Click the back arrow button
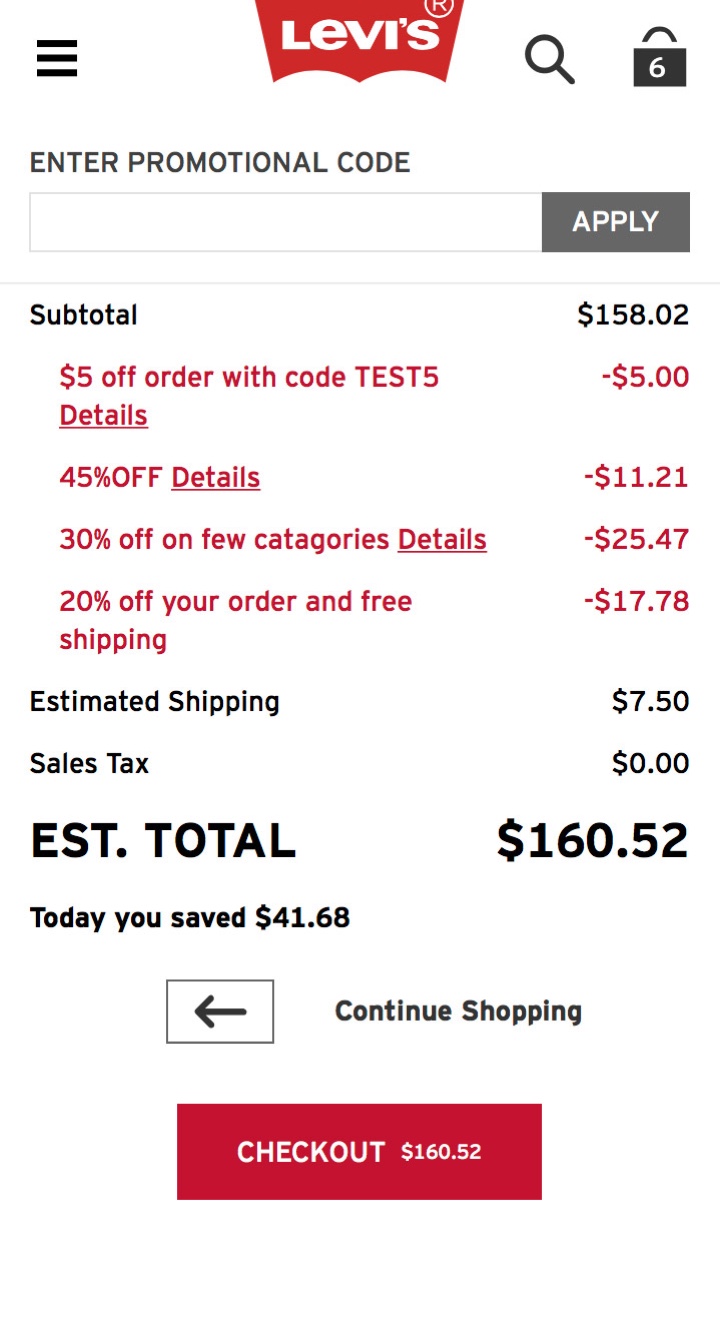720x1334 pixels. coord(220,1011)
